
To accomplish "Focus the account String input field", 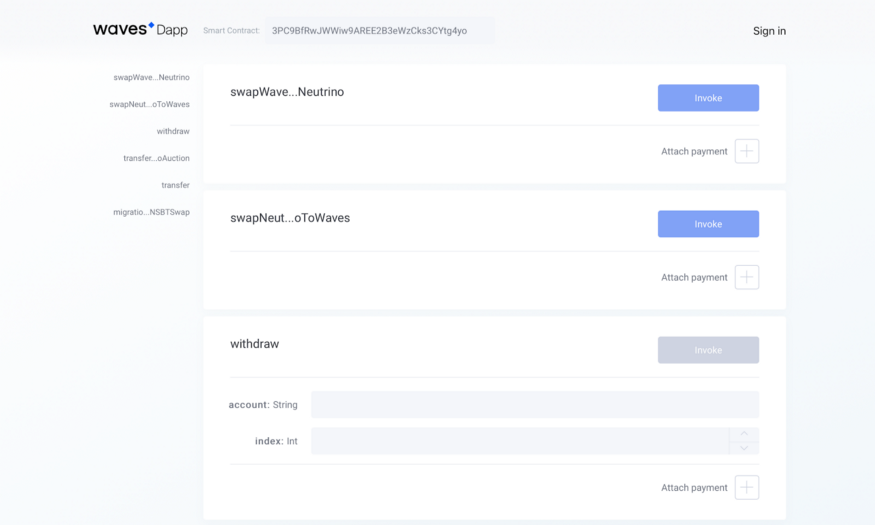I will (535, 405).
